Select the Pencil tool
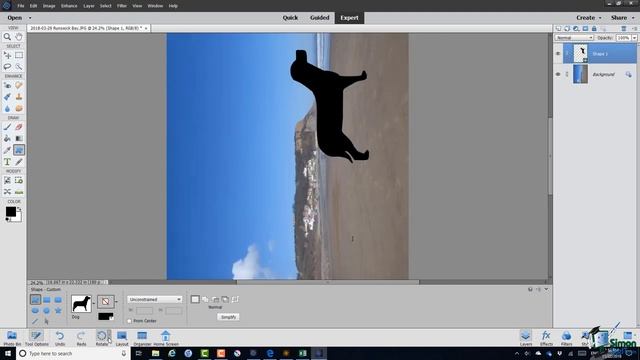640x360 pixels. (x=19, y=162)
